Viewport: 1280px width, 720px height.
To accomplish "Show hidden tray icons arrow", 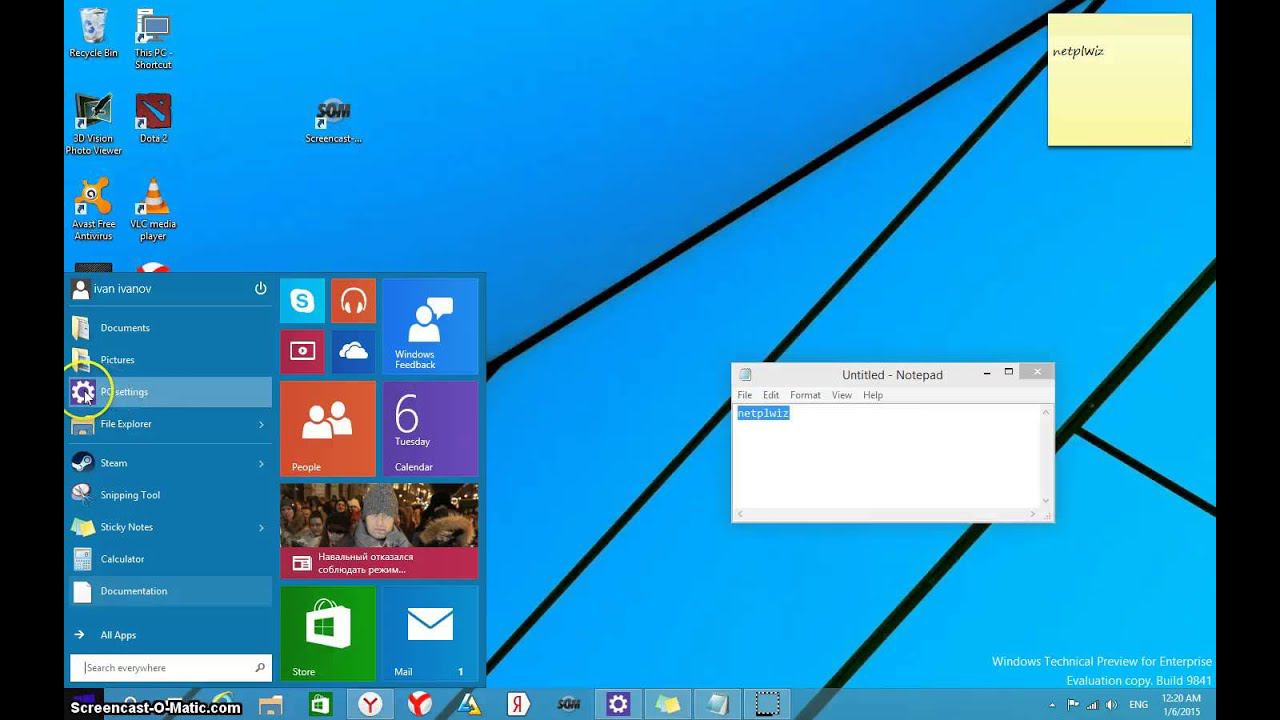I will pyautogui.click(x=1054, y=705).
